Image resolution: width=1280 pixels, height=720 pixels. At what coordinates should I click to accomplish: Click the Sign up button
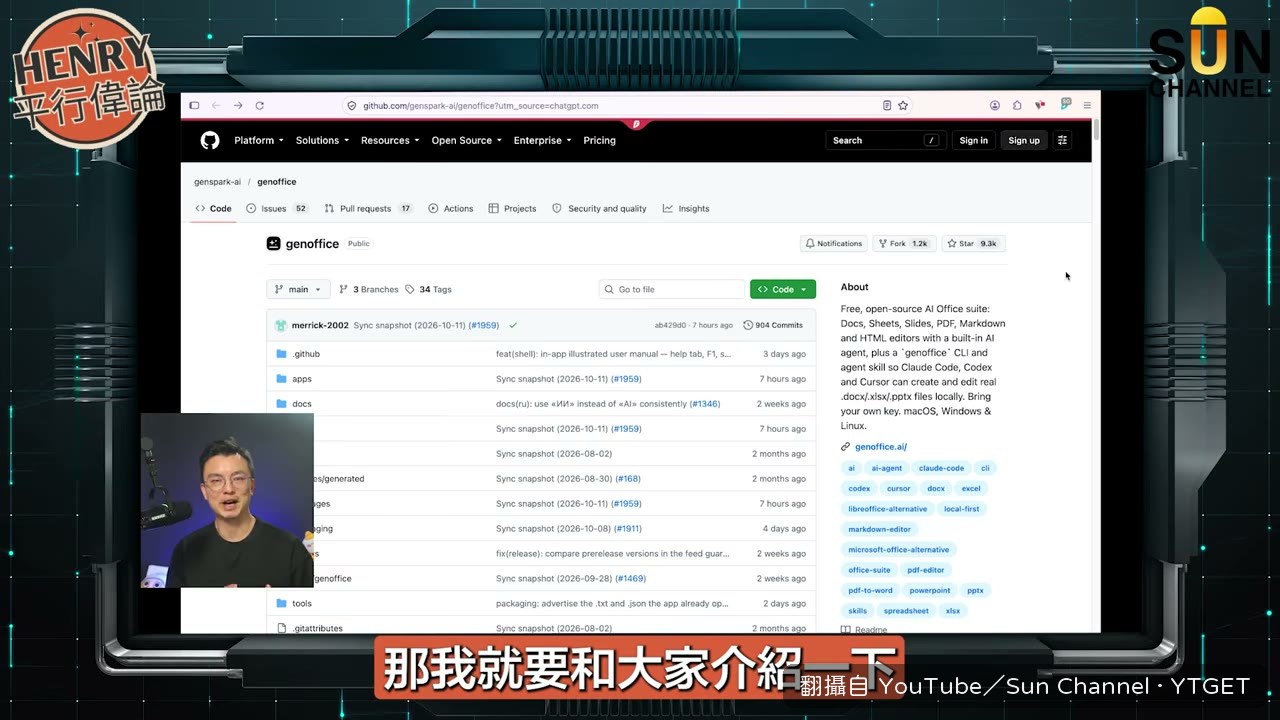point(1024,140)
